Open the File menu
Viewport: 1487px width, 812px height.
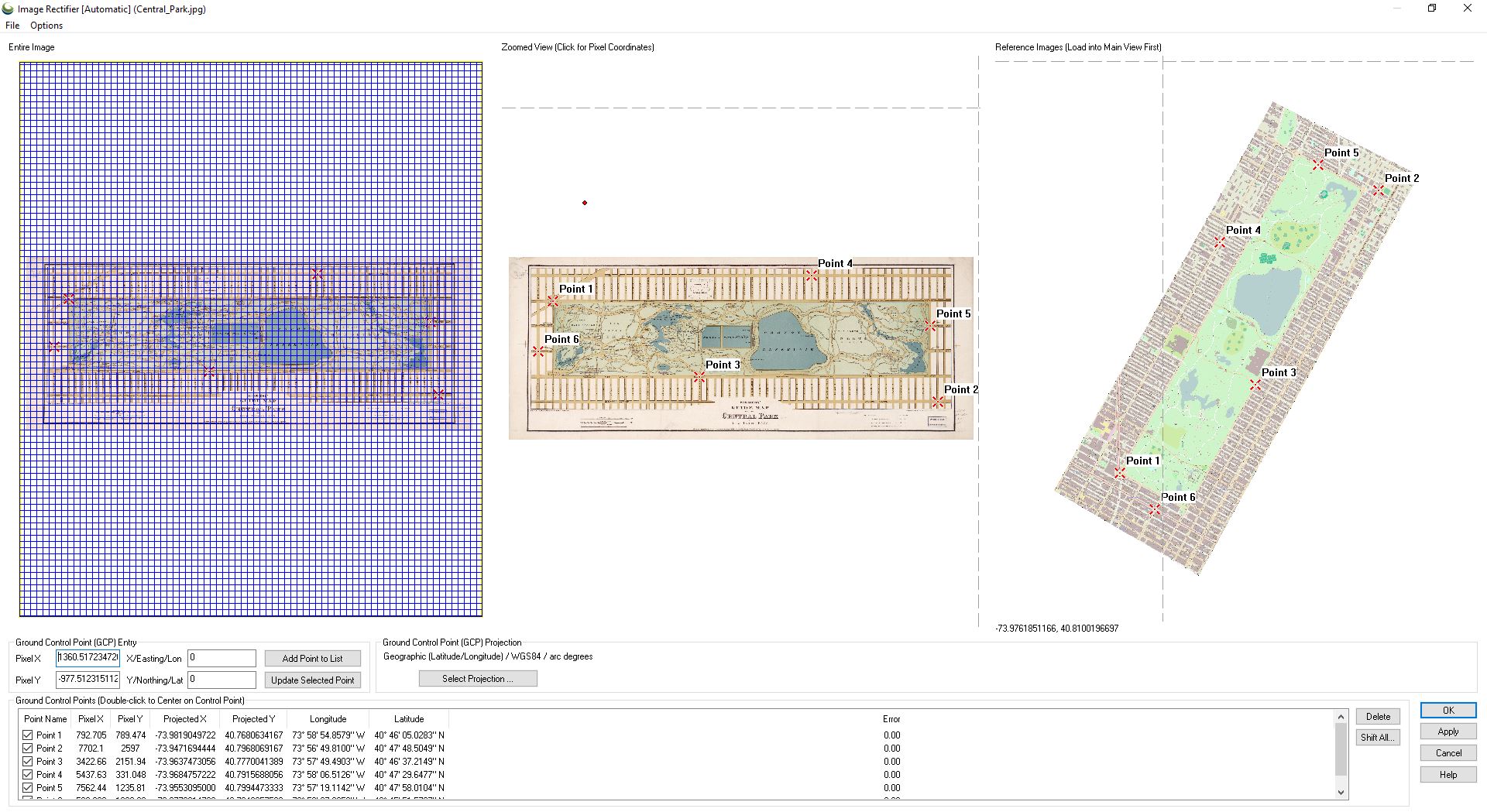pyautogui.click(x=12, y=26)
